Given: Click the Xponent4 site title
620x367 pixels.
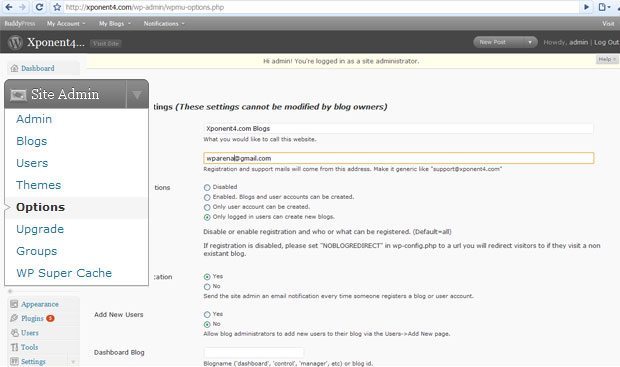Looking at the screenshot, I should (x=56, y=42).
